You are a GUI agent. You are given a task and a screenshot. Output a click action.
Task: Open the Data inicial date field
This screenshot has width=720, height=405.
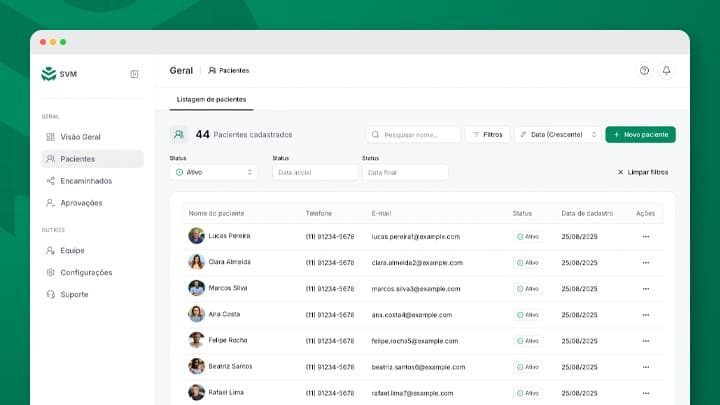[315, 172]
